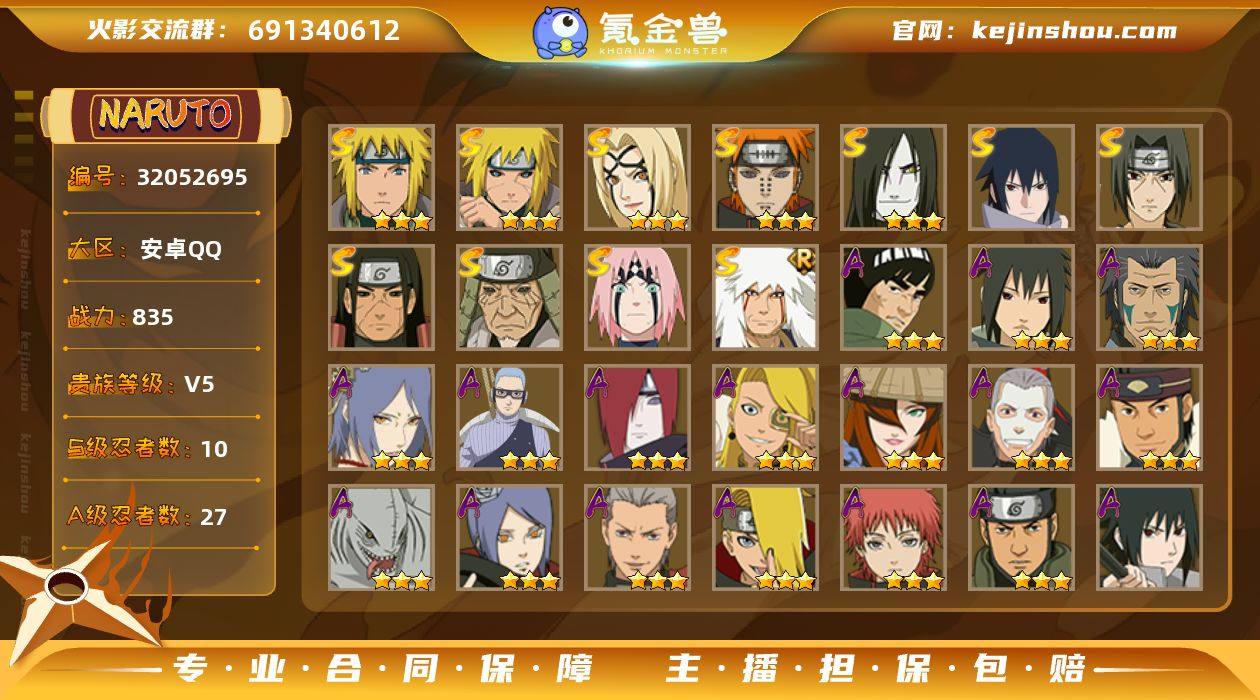Select the grey shark Samehada A-rank portrait
The image size is (1260, 700).
pyautogui.click(x=381, y=537)
